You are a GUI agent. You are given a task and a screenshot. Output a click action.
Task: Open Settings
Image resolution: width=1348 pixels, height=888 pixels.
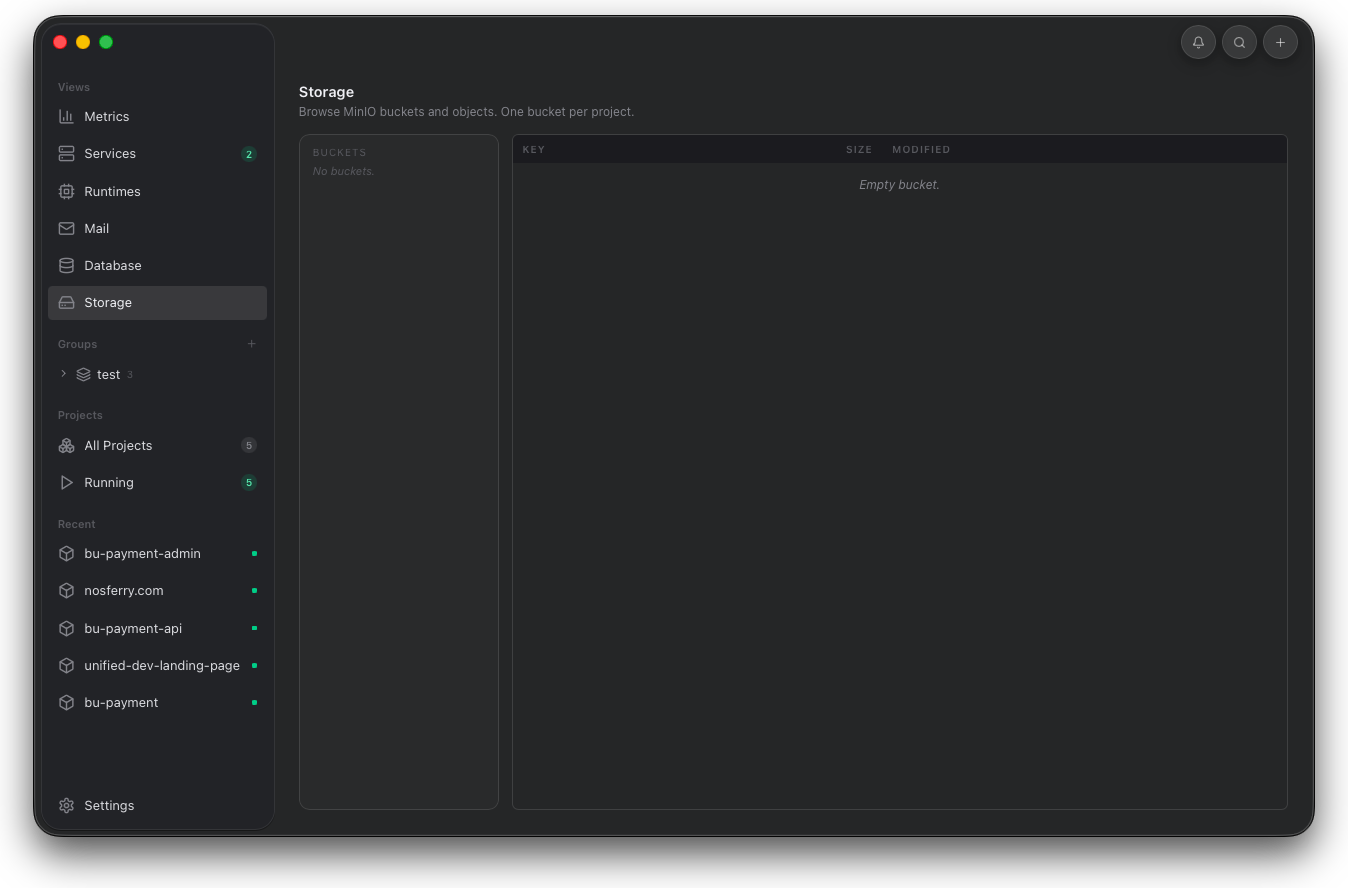[x=157, y=805]
